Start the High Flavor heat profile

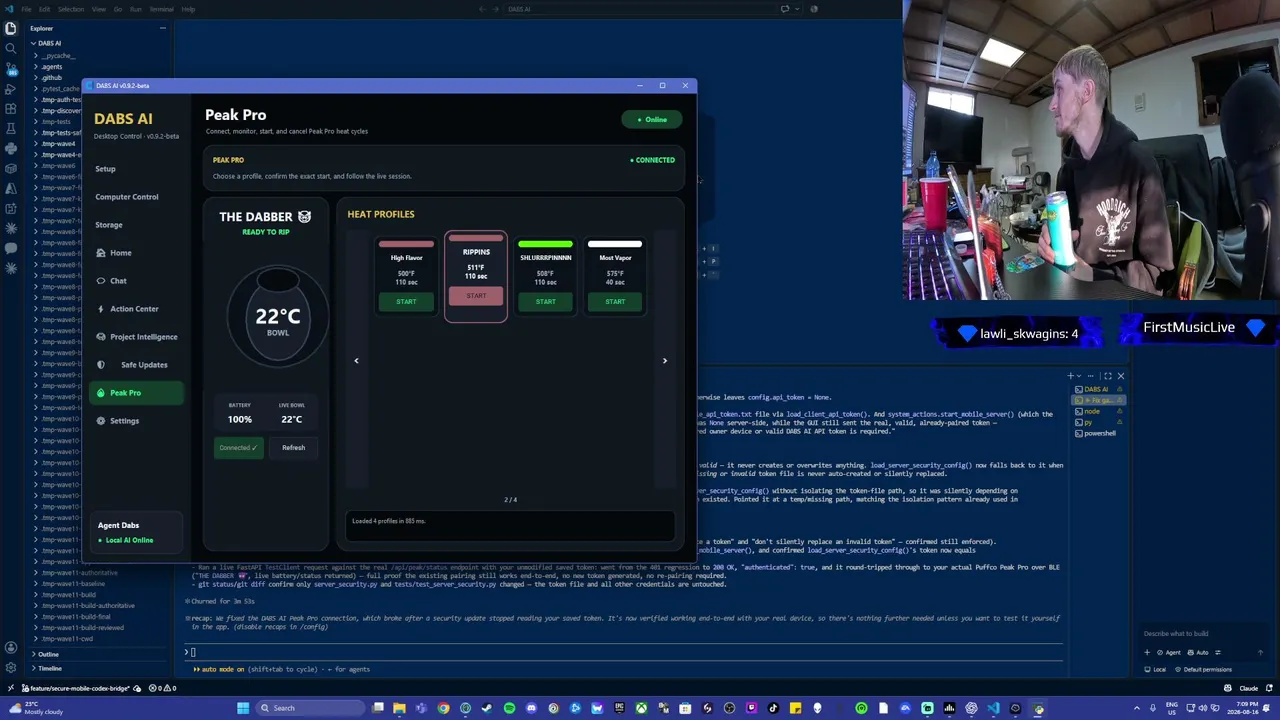(406, 302)
